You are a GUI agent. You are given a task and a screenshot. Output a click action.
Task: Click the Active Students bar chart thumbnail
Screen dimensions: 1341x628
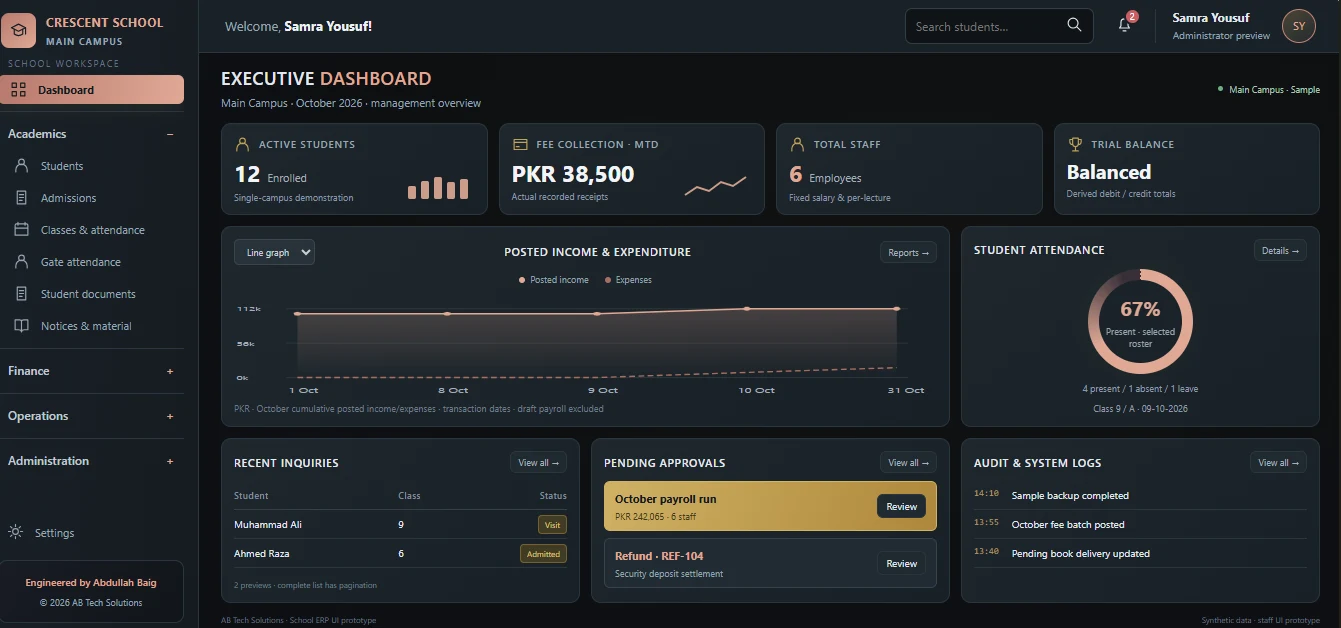pyautogui.click(x=438, y=188)
